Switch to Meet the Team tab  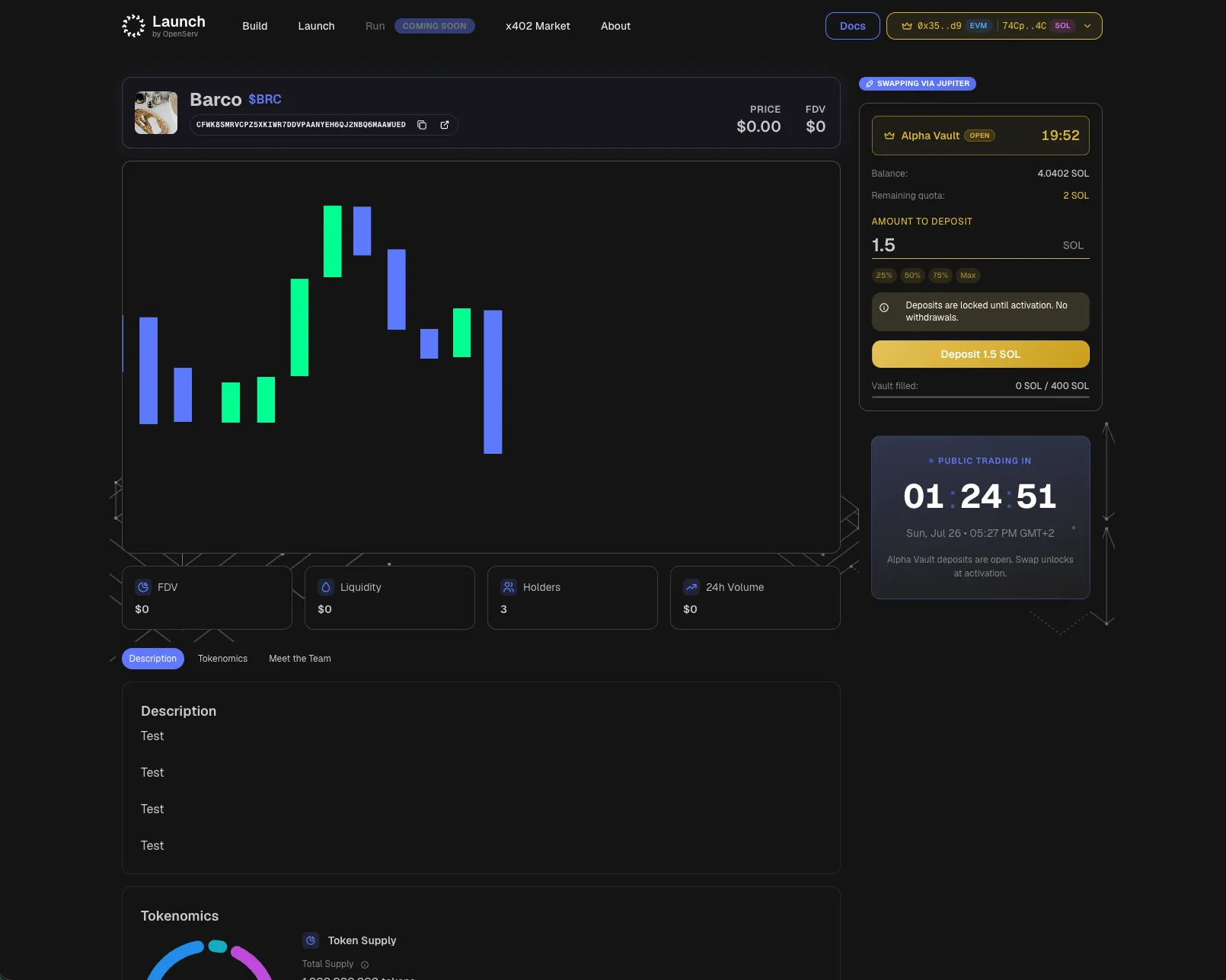(300, 659)
